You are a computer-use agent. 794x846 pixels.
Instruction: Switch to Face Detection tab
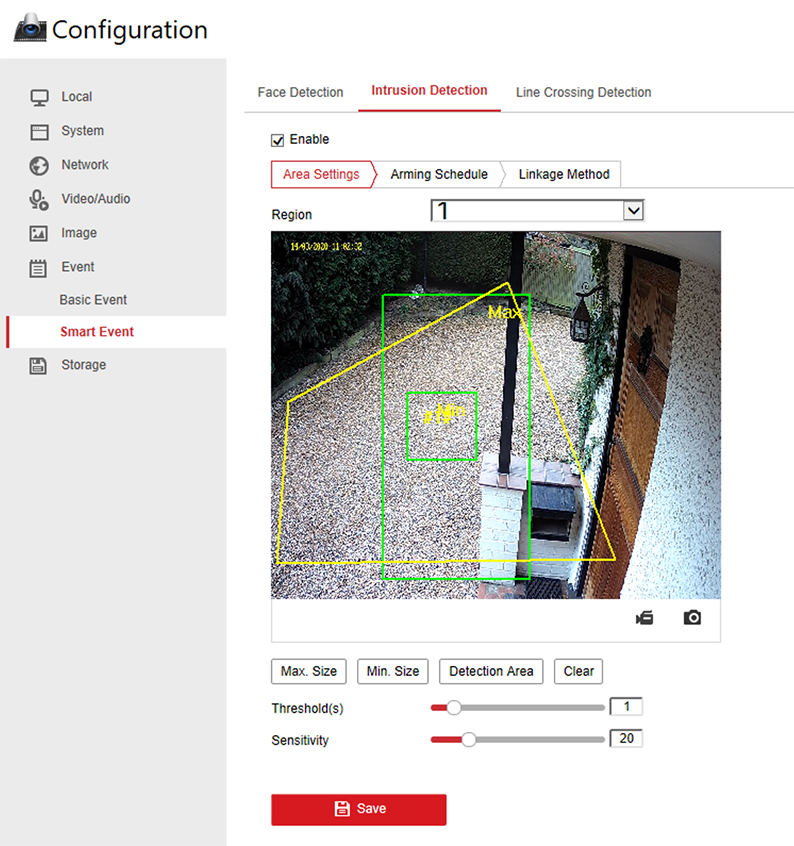coord(300,92)
